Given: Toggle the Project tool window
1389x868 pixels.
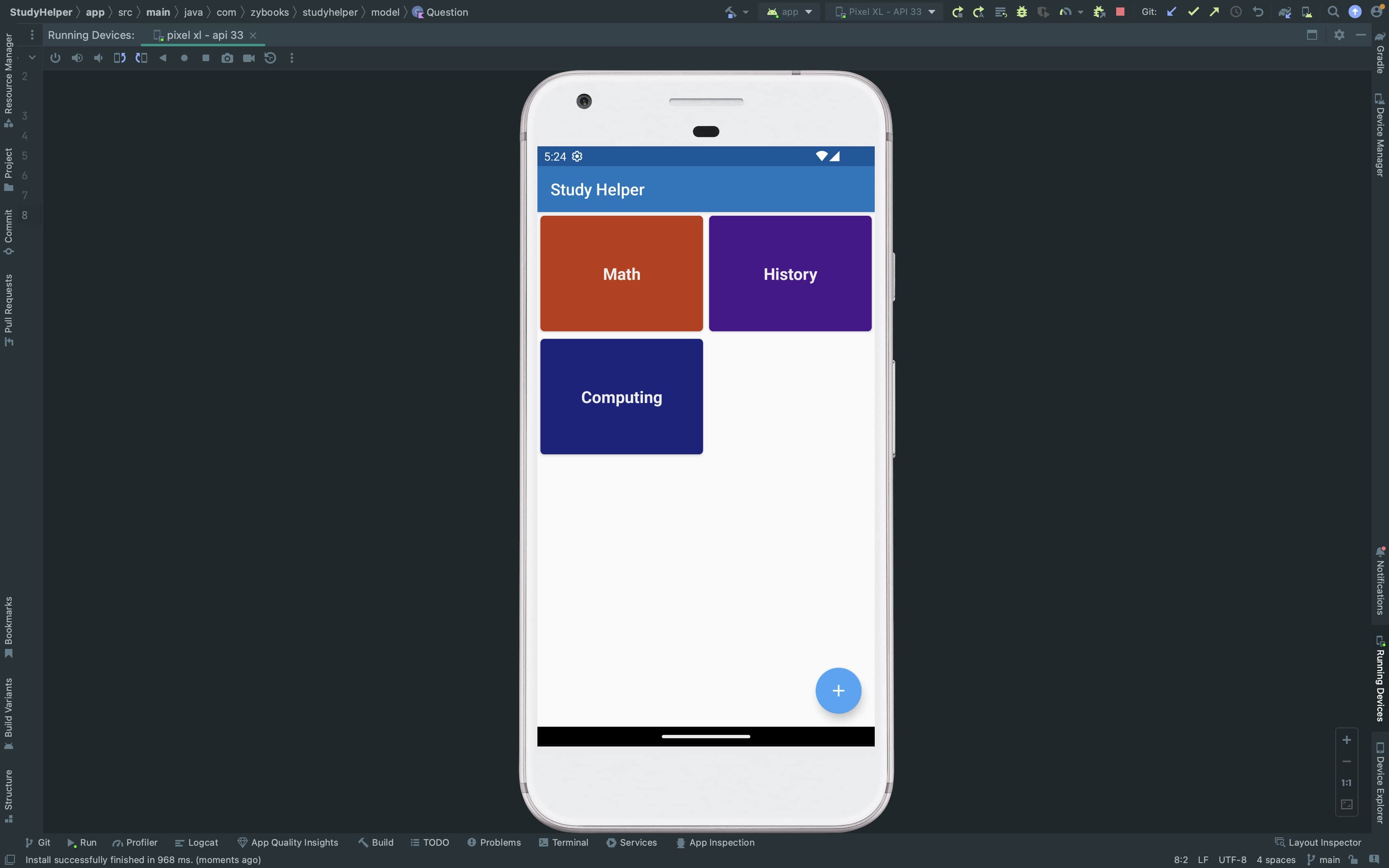Looking at the screenshot, I should pos(9,169).
